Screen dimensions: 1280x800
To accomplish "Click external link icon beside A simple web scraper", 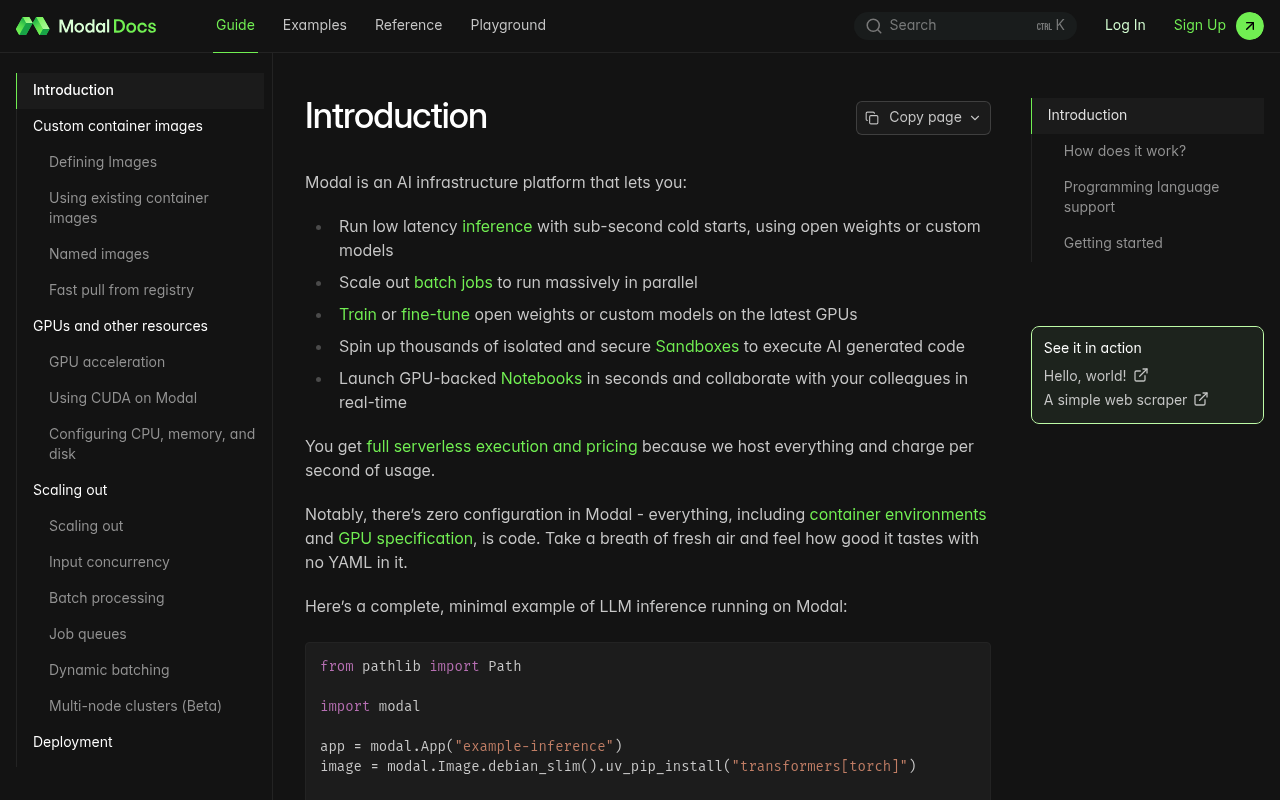I will pos(1201,399).
